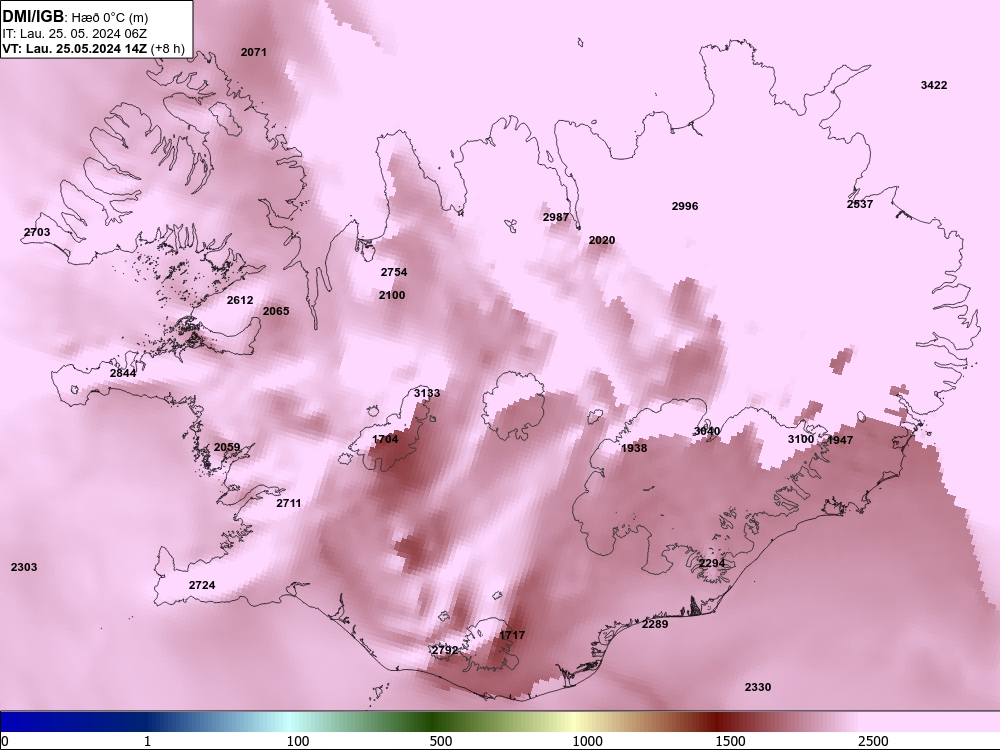Click the map value 2303
The width and height of the screenshot is (1000, 750).
click(x=24, y=567)
